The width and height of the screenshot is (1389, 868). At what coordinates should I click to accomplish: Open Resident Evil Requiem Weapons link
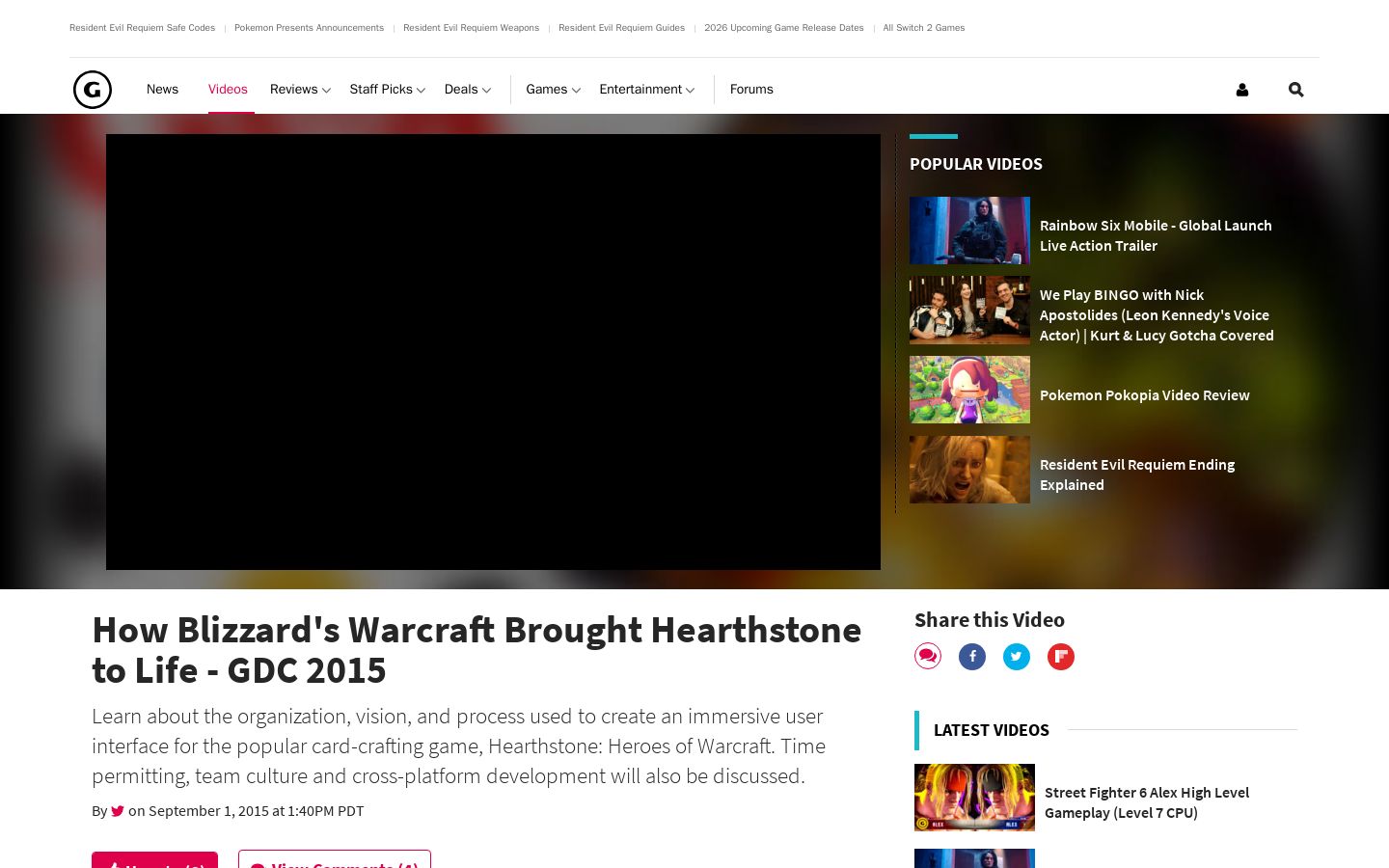(471, 28)
